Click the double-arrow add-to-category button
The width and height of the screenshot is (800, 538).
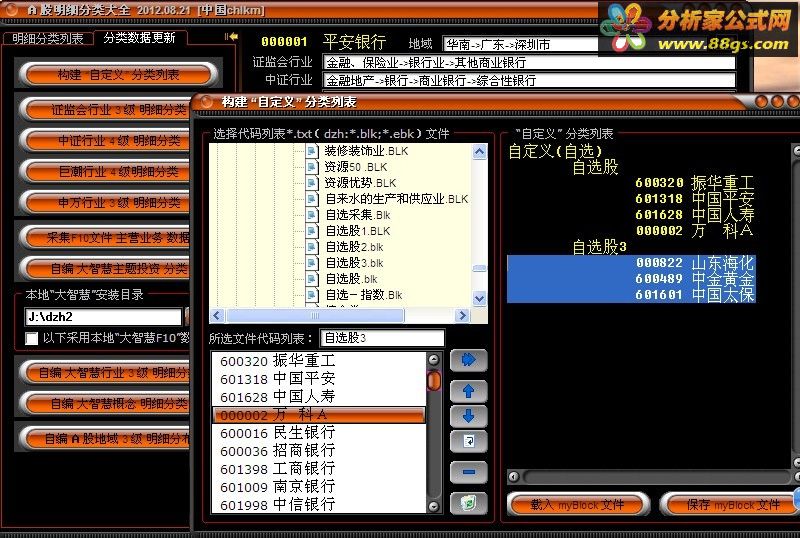click(x=468, y=360)
